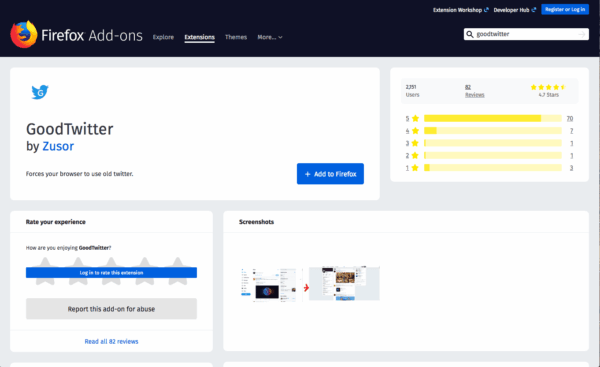This screenshot has height=367, width=600.
Task: Open the Explore section
Action: pyautogui.click(x=163, y=37)
